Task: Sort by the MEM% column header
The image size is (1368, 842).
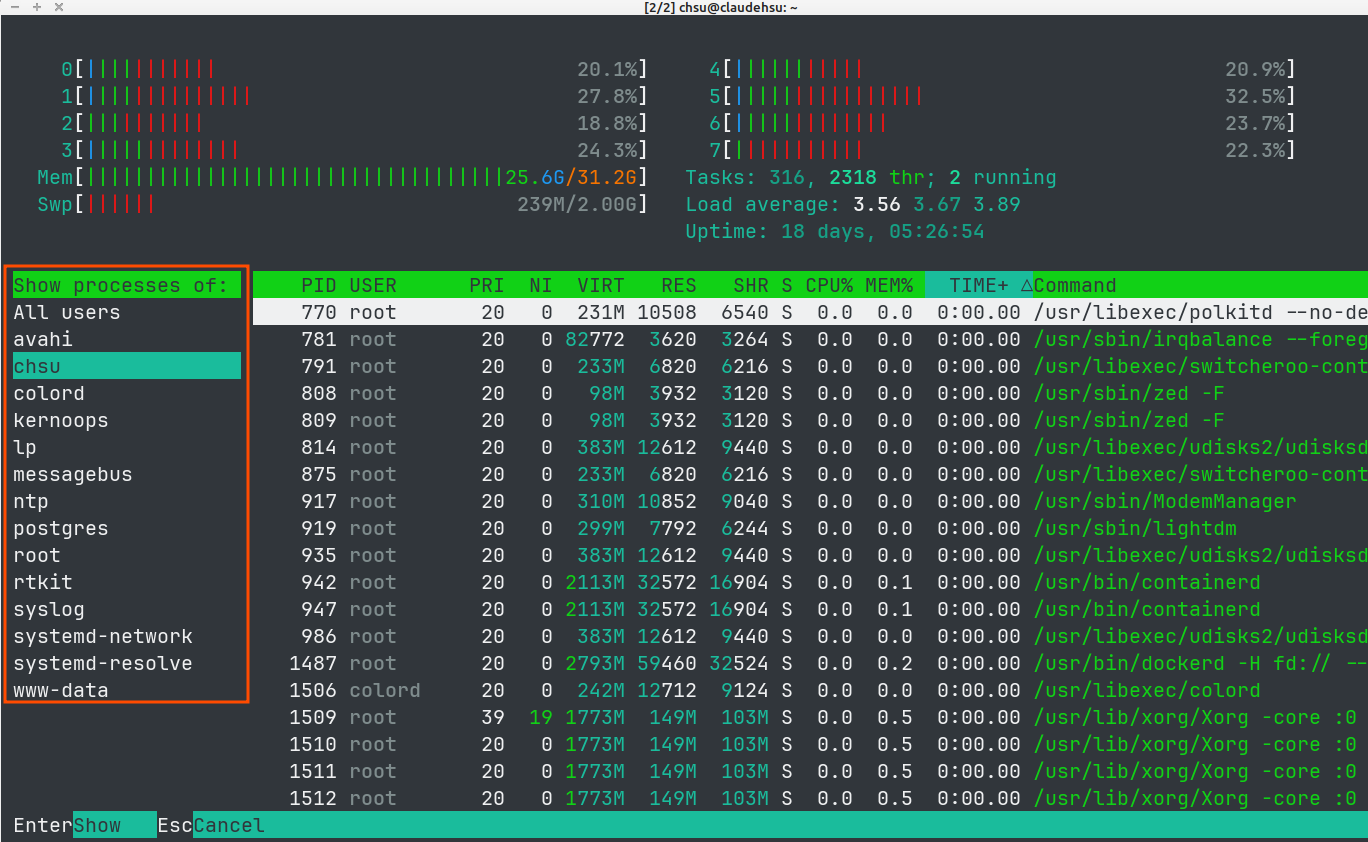Action: [x=889, y=285]
